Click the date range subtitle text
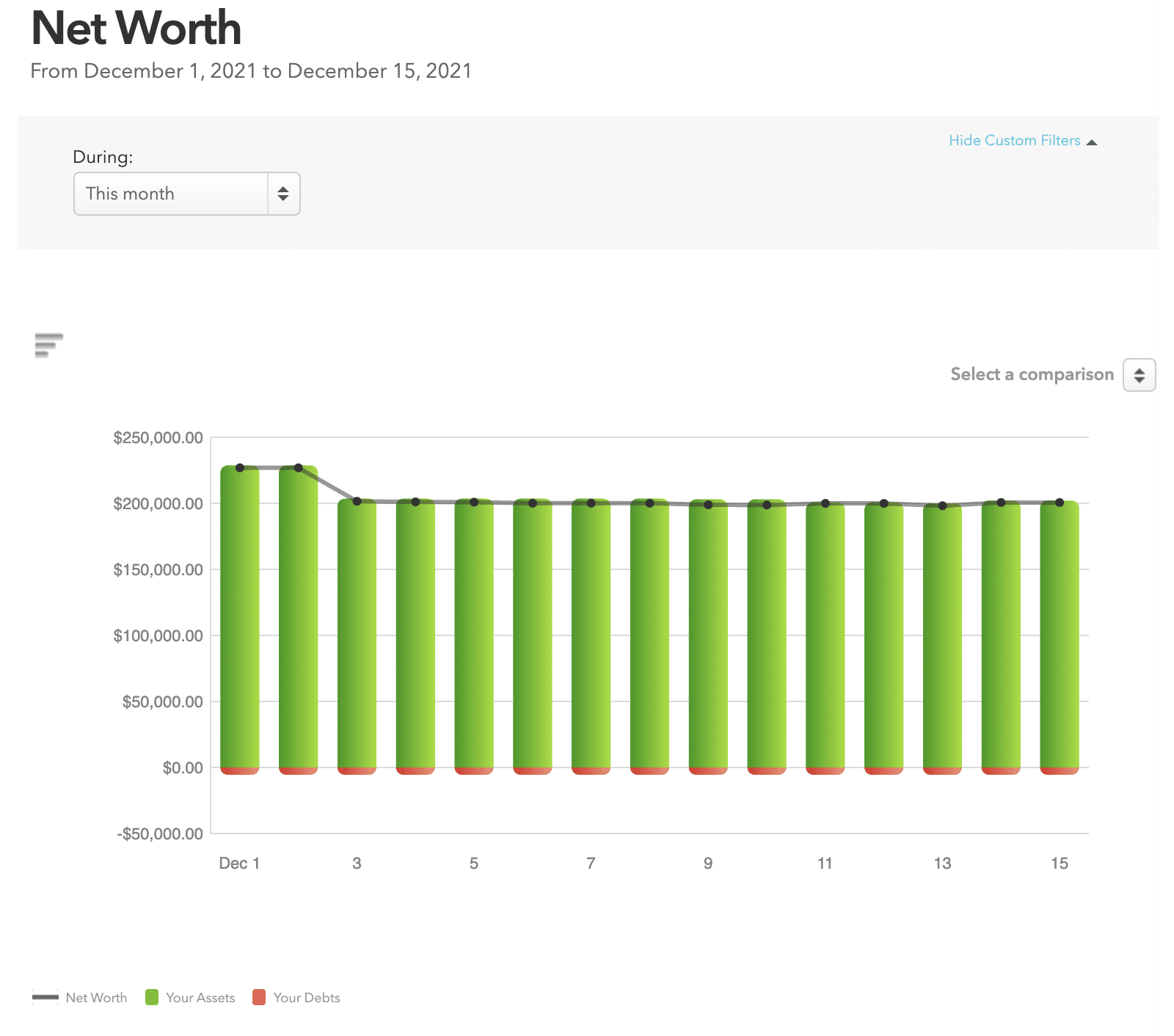The image size is (1174, 1036). coord(251,71)
